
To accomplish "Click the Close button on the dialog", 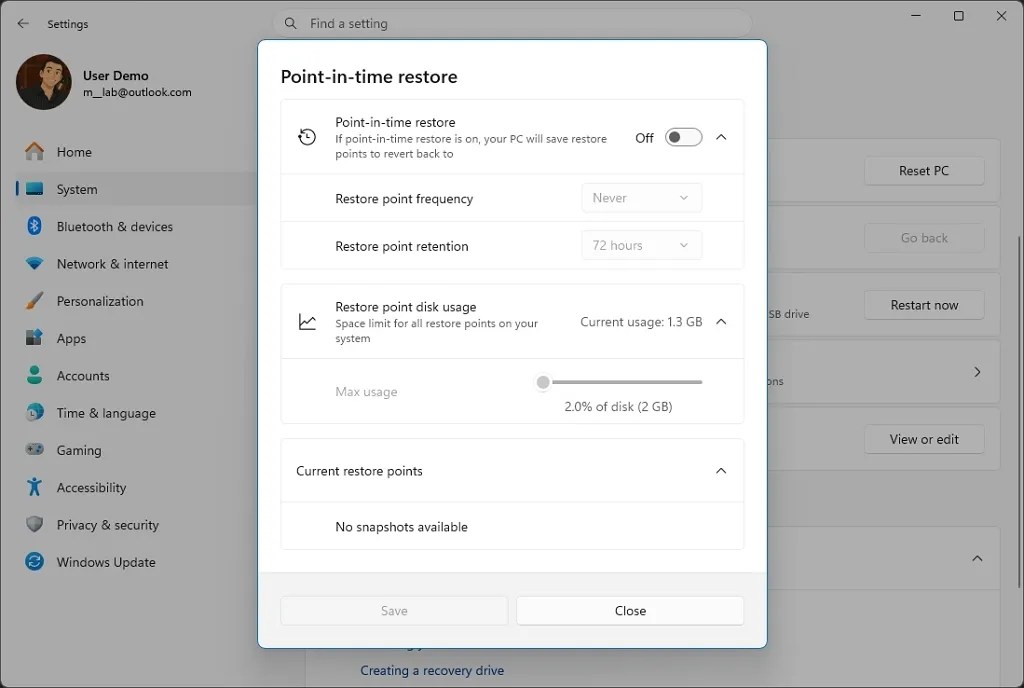I will (630, 610).
